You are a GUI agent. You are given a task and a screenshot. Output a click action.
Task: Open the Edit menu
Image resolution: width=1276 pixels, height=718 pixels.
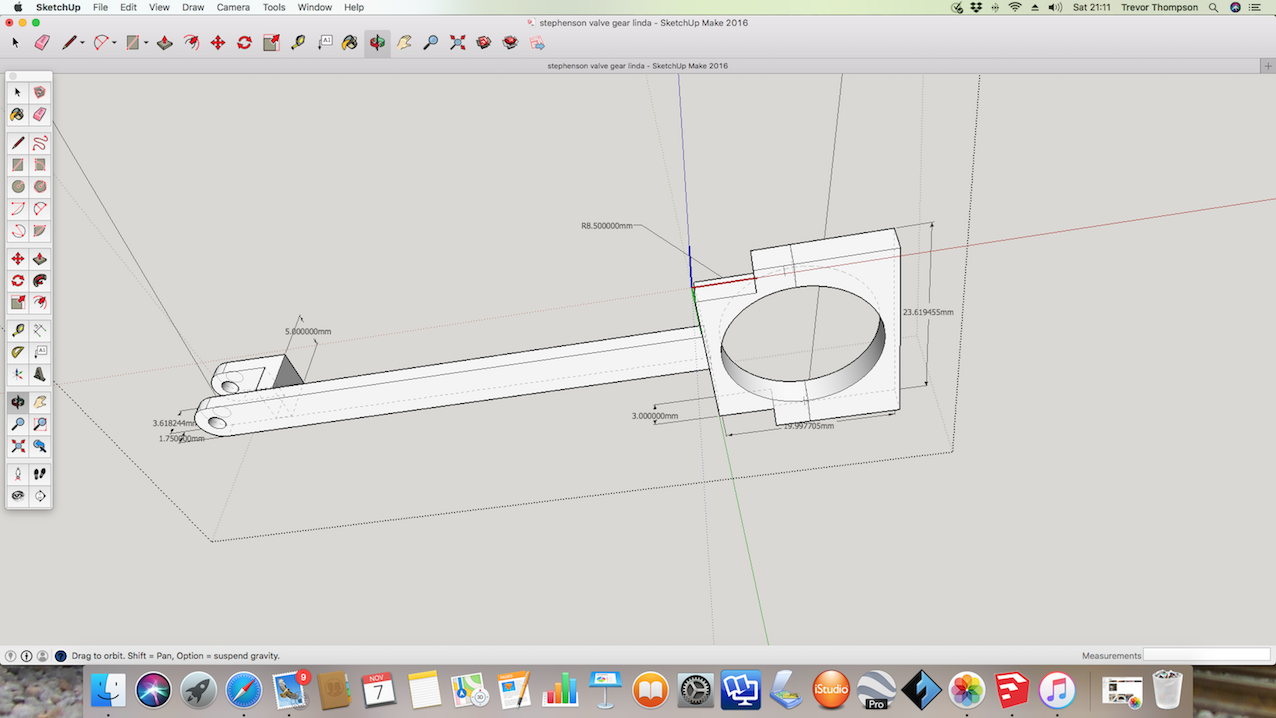point(128,7)
